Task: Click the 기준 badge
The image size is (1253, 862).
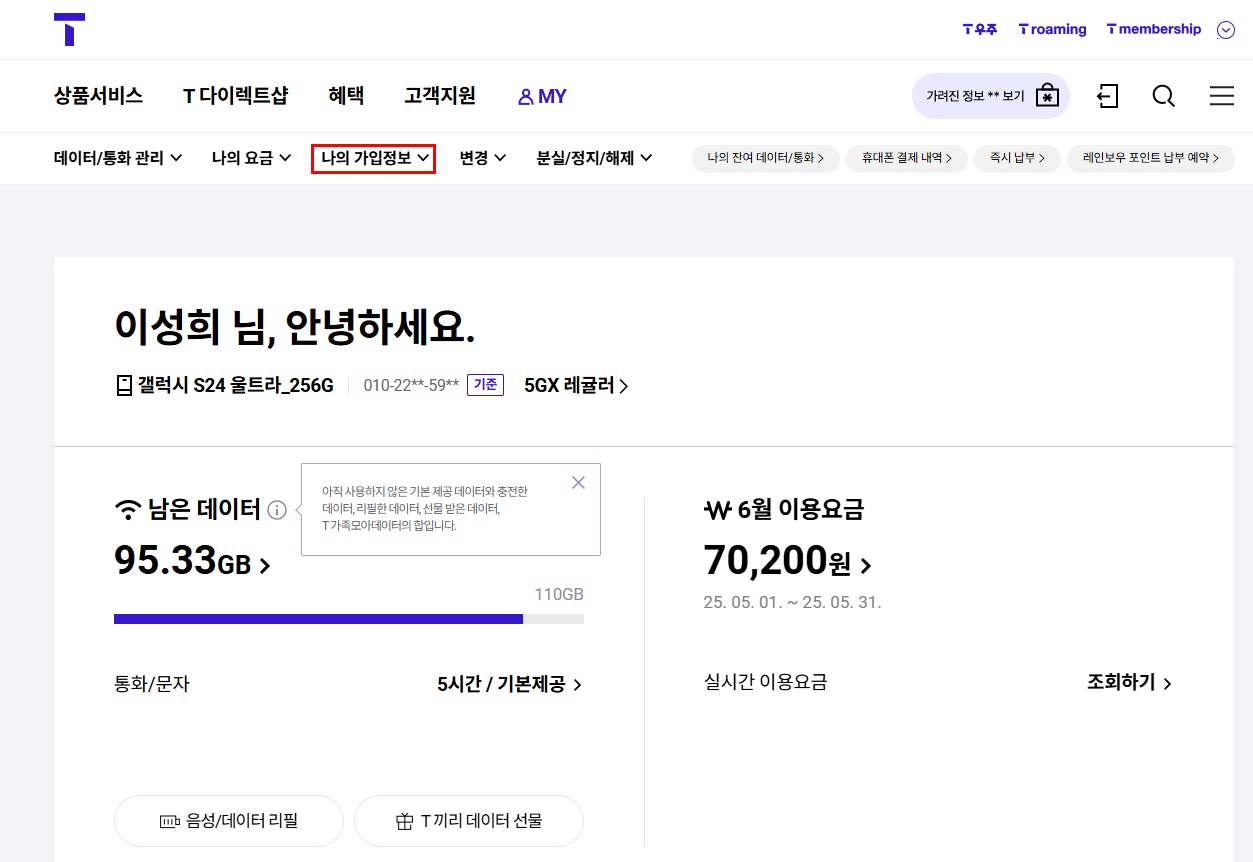Action: coord(486,385)
